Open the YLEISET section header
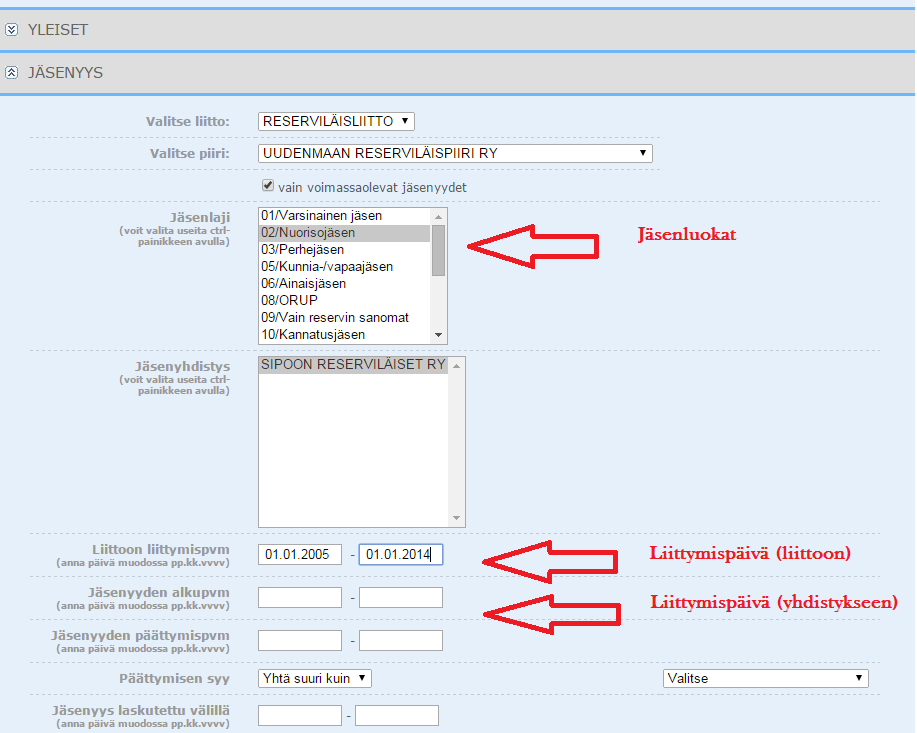Screen dimensions: 917x733 click(x=458, y=29)
